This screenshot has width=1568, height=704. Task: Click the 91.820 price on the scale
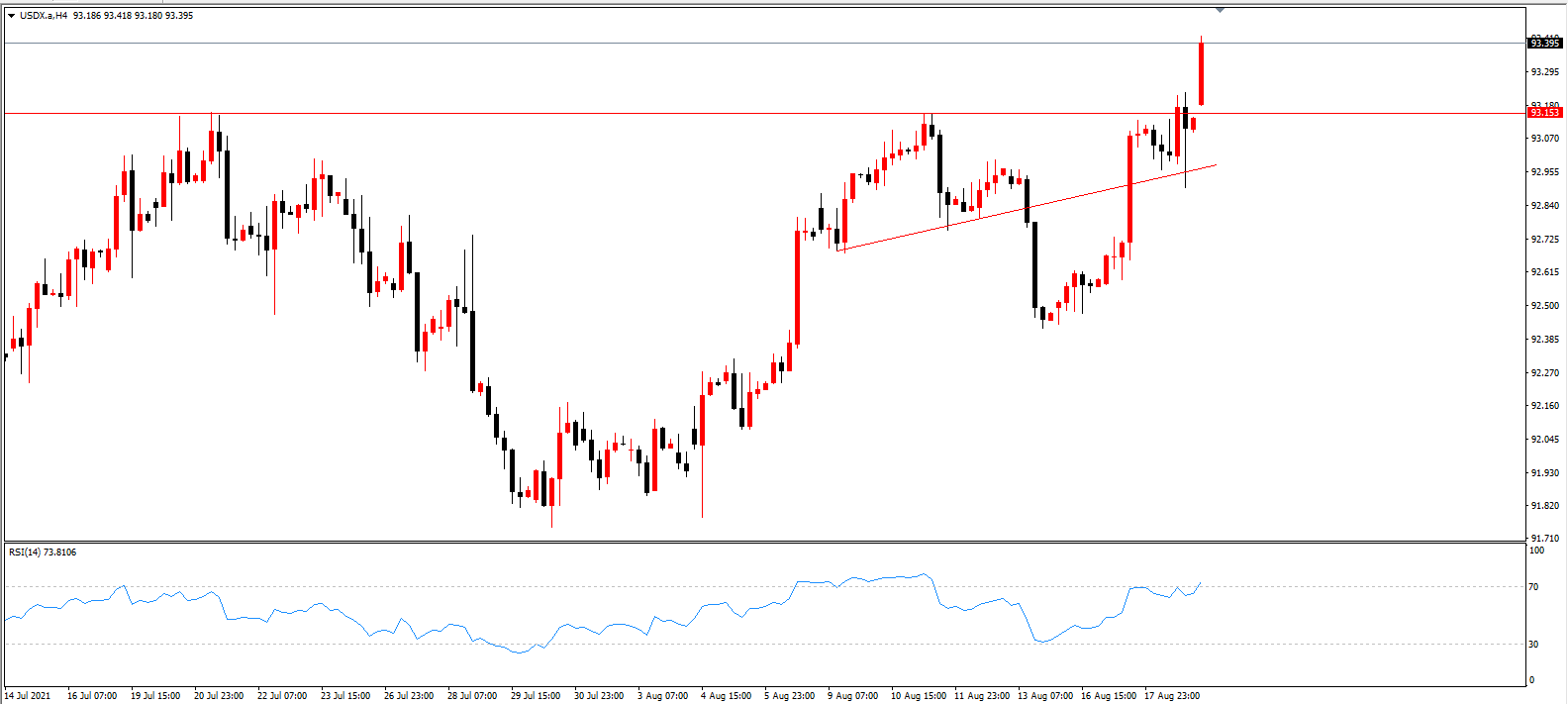(1545, 506)
